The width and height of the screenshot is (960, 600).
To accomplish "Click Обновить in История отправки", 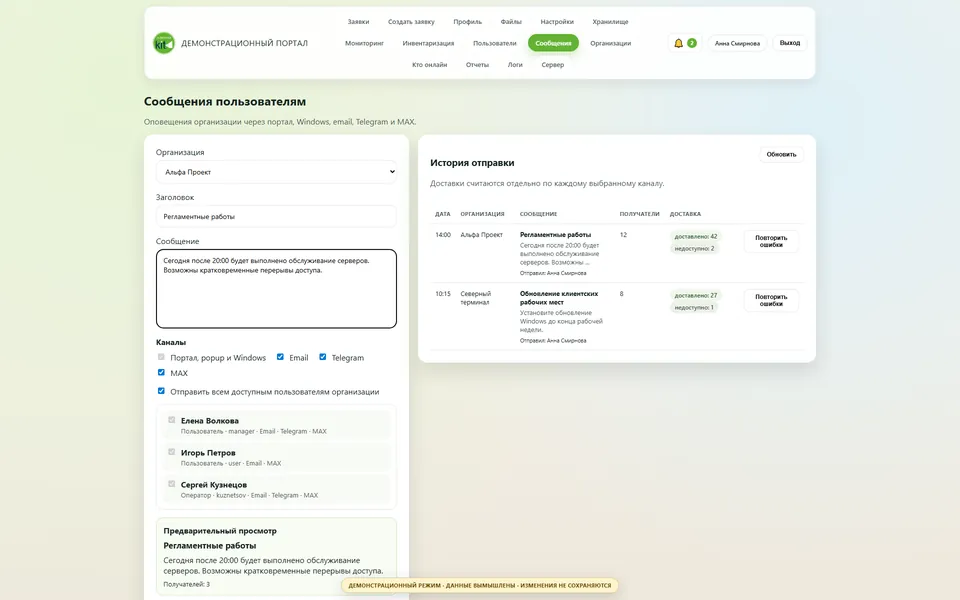I will [x=781, y=154].
